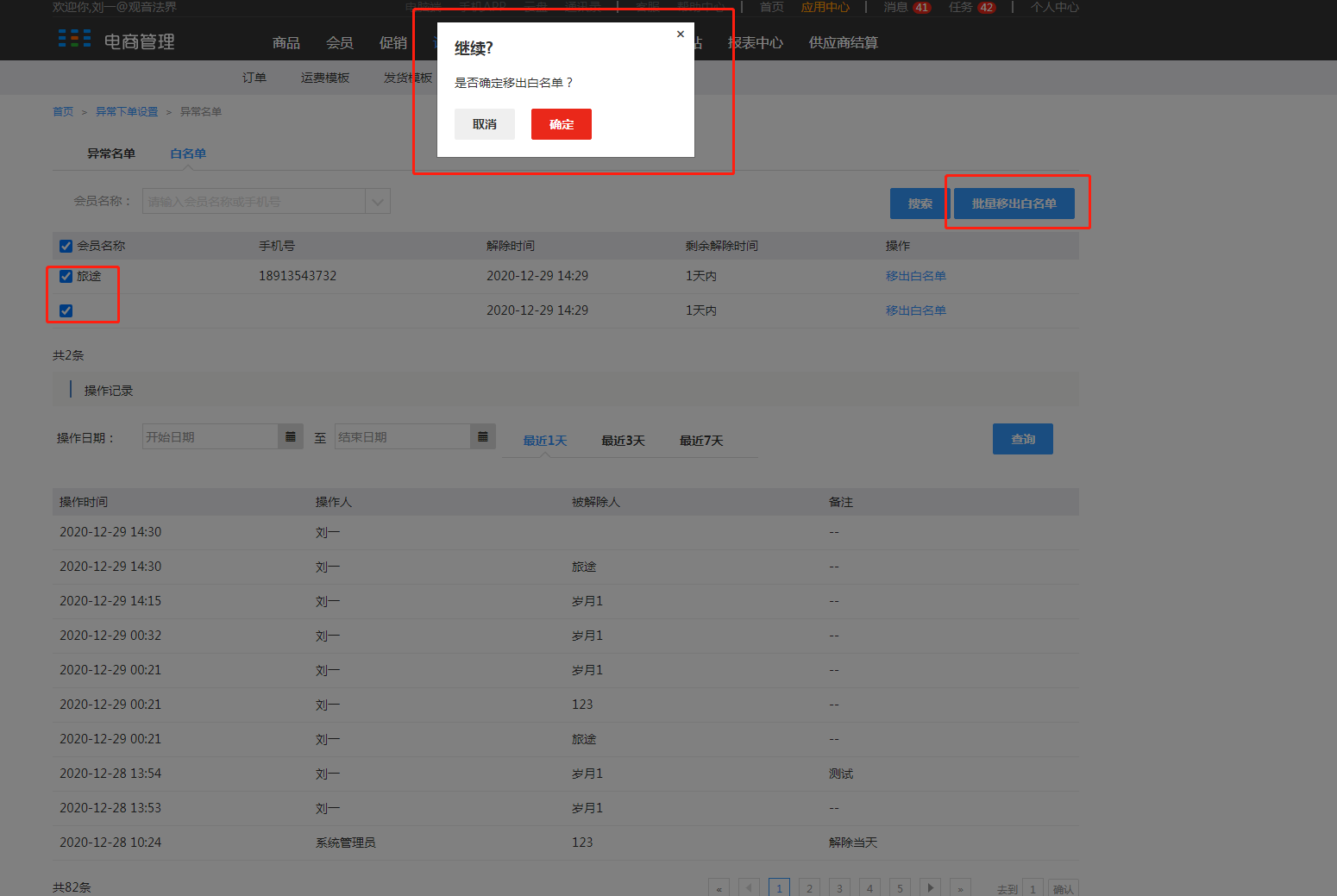Click the 查询 button

point(1023,439)
